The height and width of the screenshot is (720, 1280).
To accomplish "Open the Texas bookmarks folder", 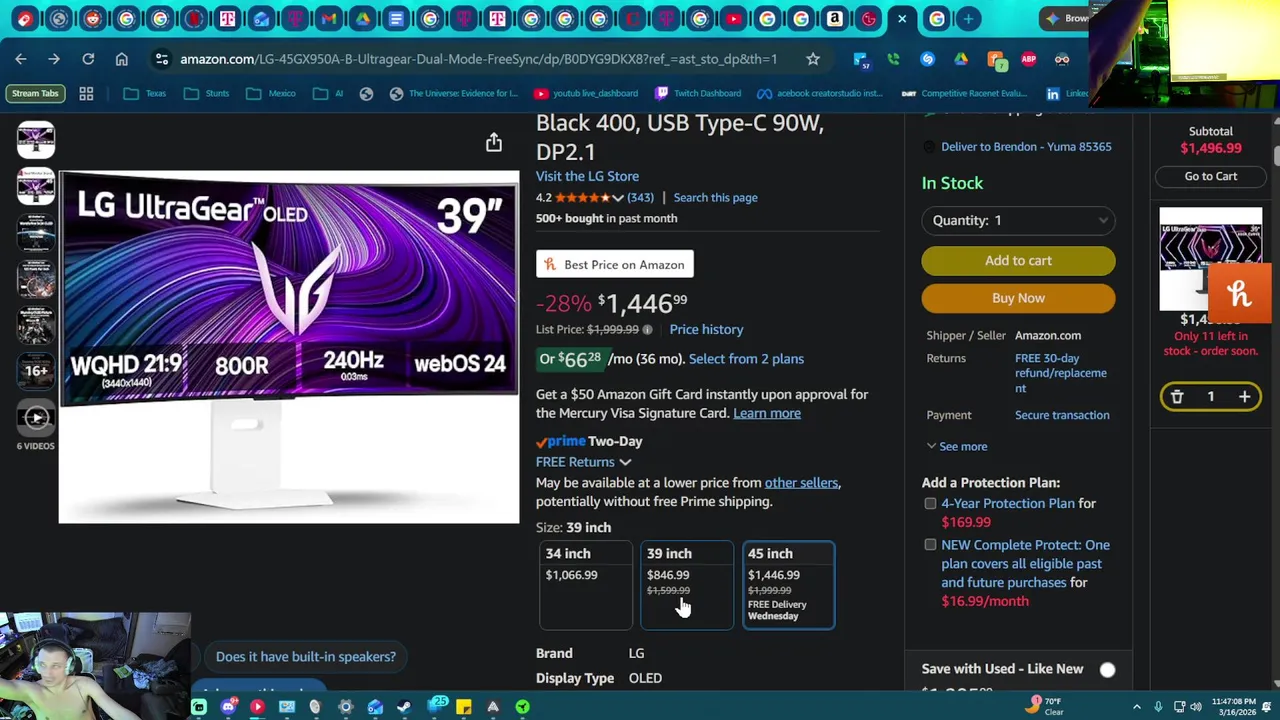I will click(x=145, y=93).
